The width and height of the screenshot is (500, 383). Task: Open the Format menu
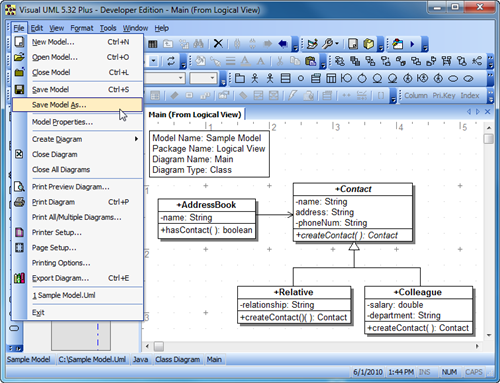pyautogui.click(x=82, y=28)
